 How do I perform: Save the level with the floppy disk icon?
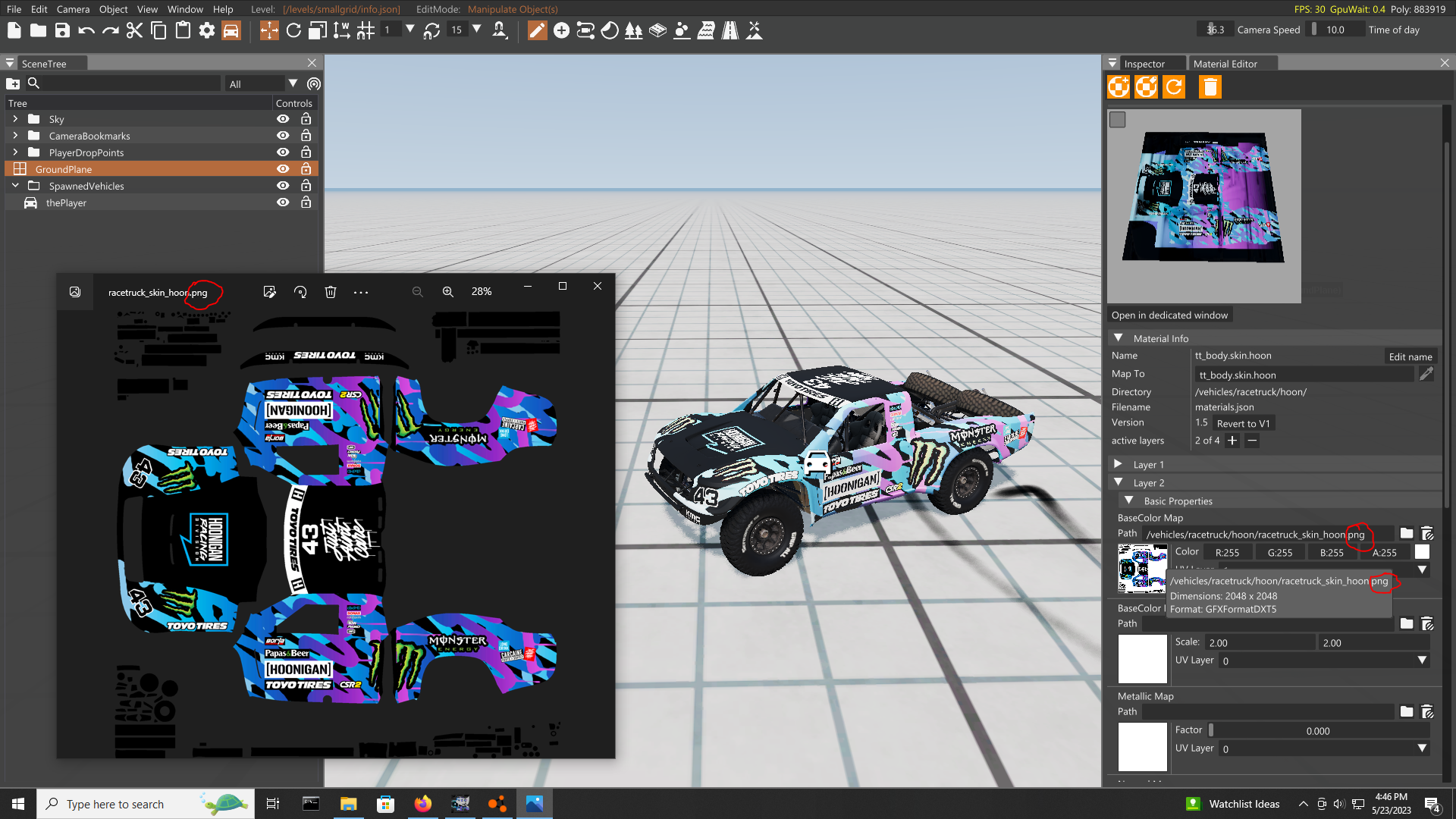pyautogui.click(x=62, y=30)
